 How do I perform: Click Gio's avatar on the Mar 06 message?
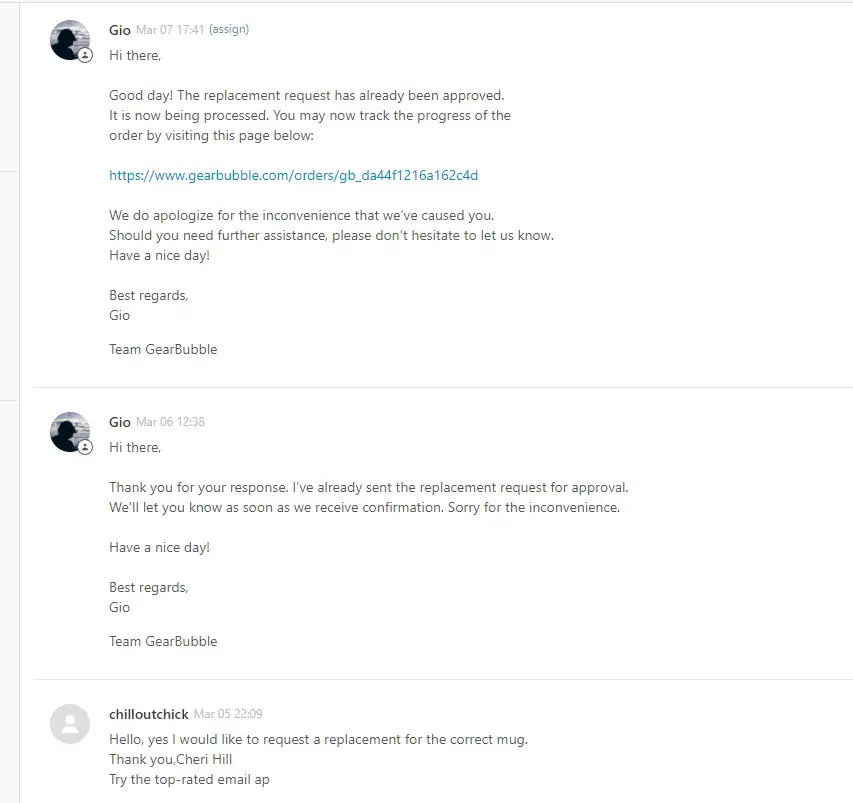click(69, 431)
